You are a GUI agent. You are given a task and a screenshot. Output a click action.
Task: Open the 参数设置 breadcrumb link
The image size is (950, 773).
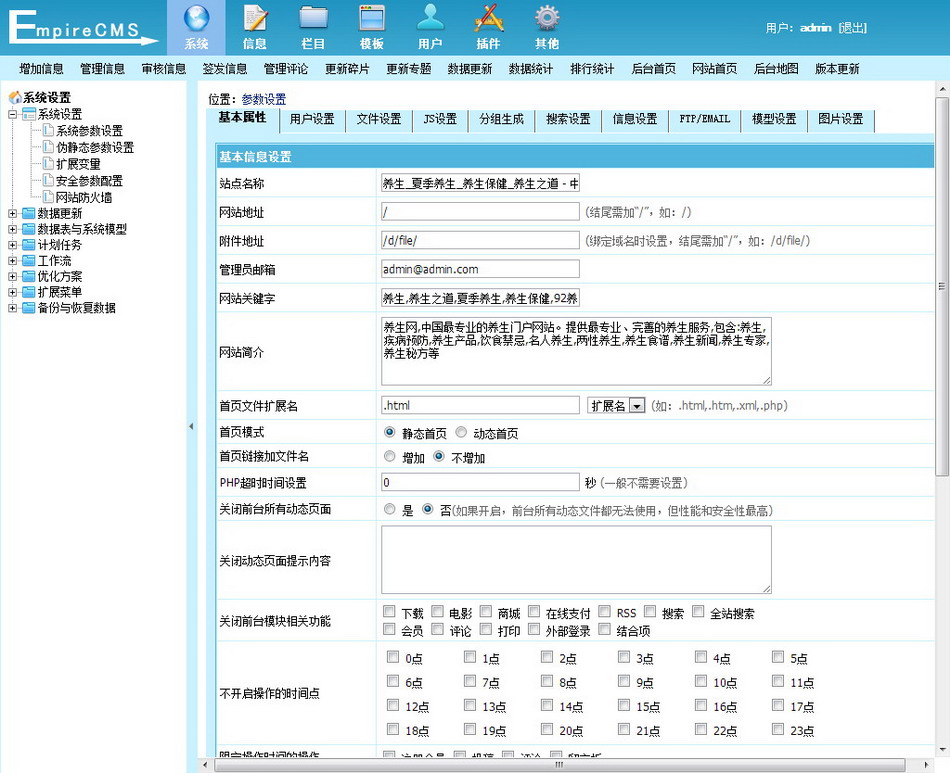264,99
